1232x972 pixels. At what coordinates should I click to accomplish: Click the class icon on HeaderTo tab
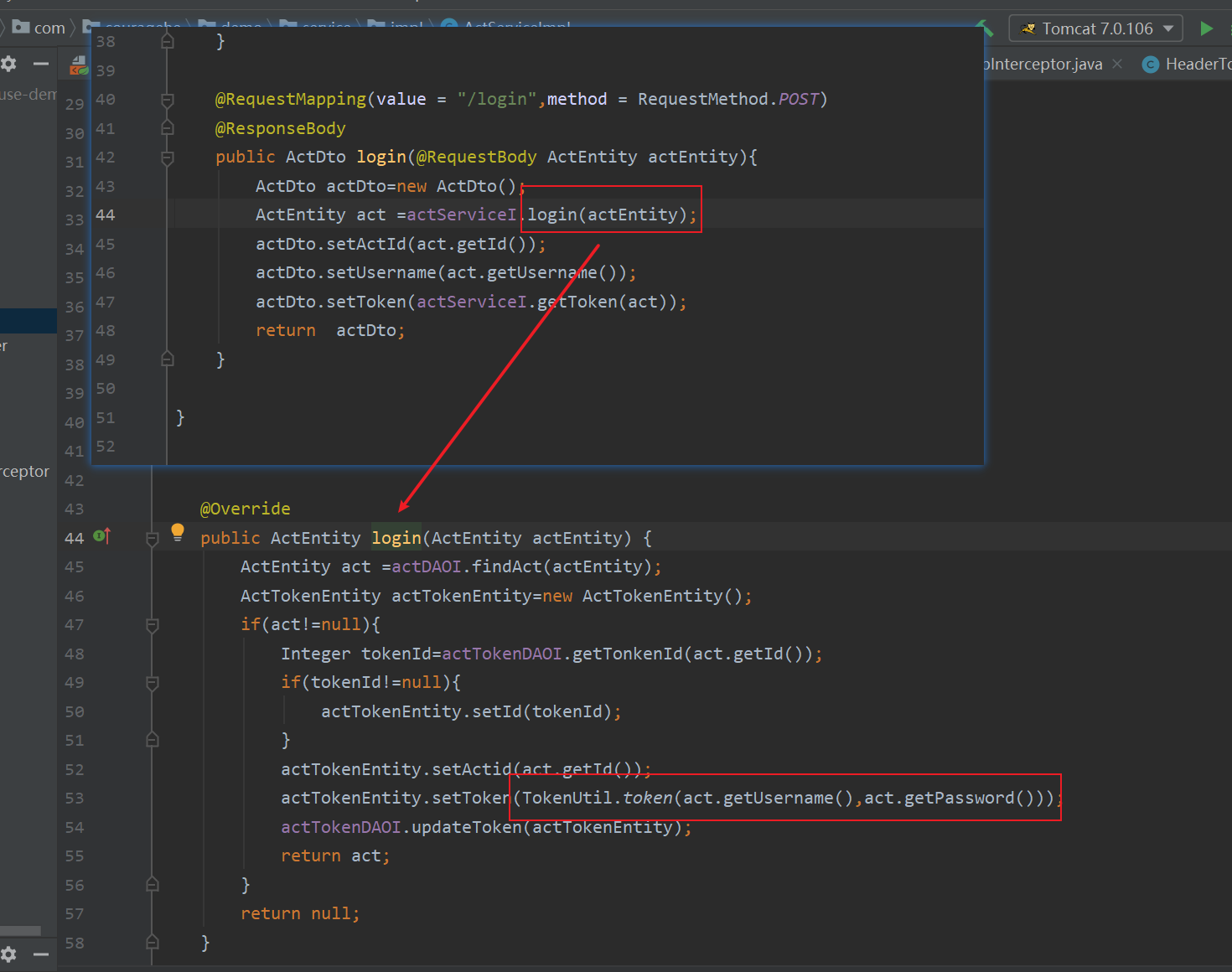click(1151, 65)
